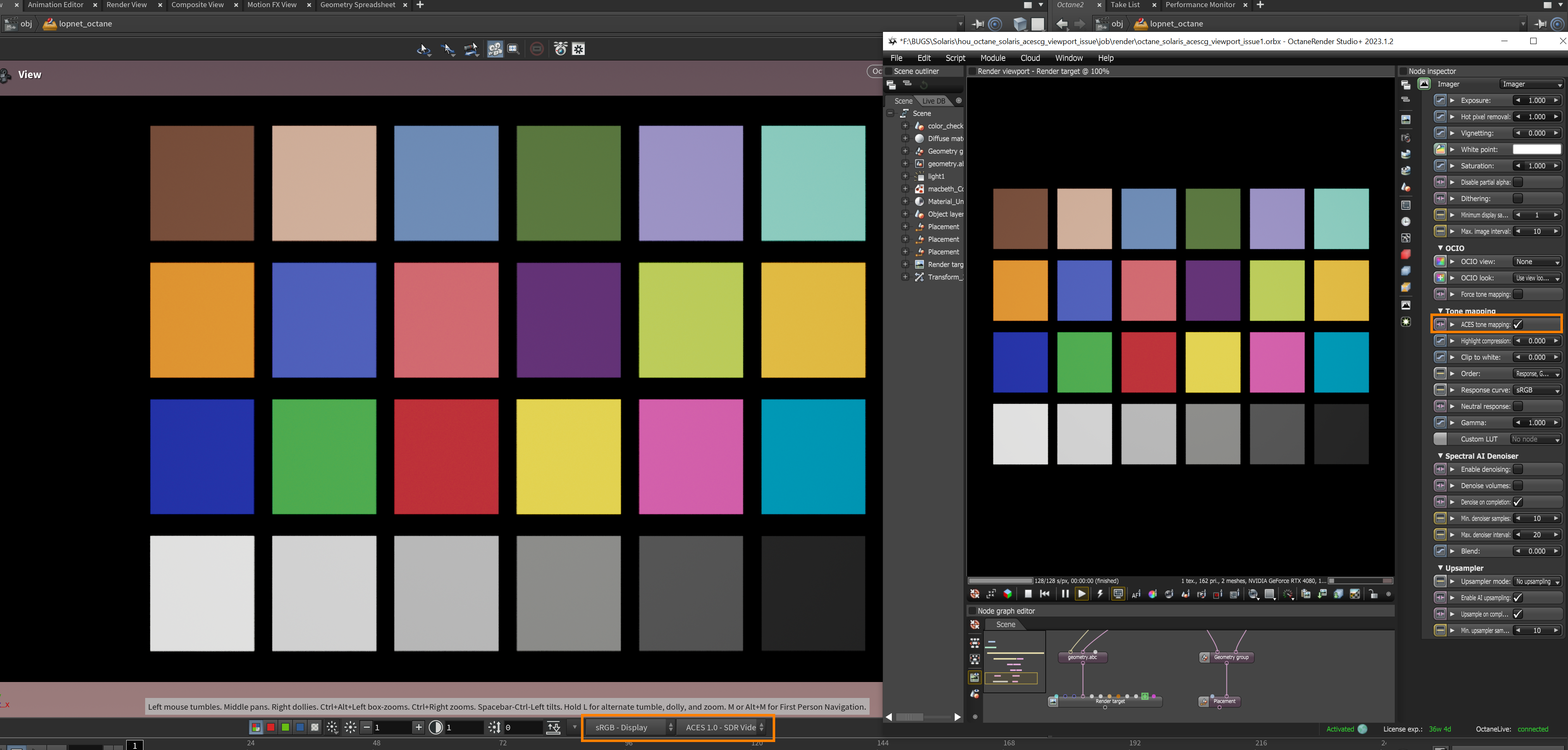Show green channel in Houdini viewport
1568x750 pixels.
[x=286, y=727]
